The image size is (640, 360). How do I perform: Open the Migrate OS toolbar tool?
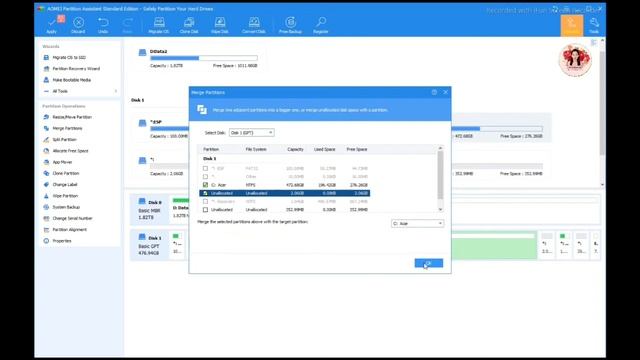point(159,25)
